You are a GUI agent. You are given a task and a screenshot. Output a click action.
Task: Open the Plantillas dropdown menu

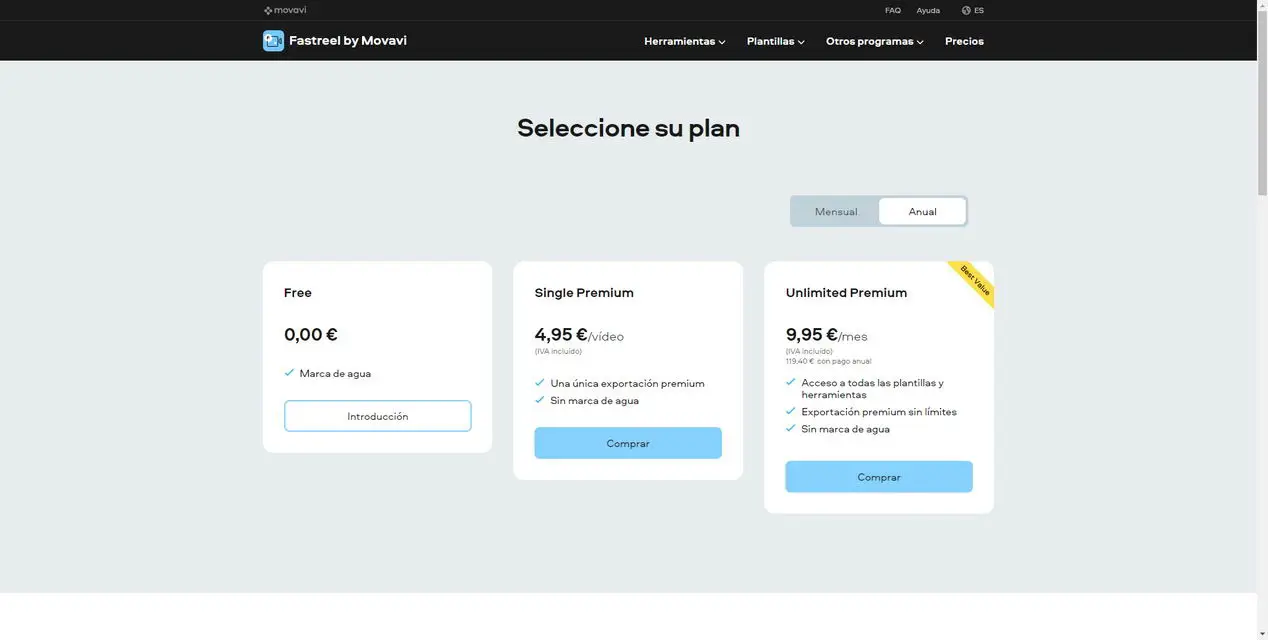775,41
